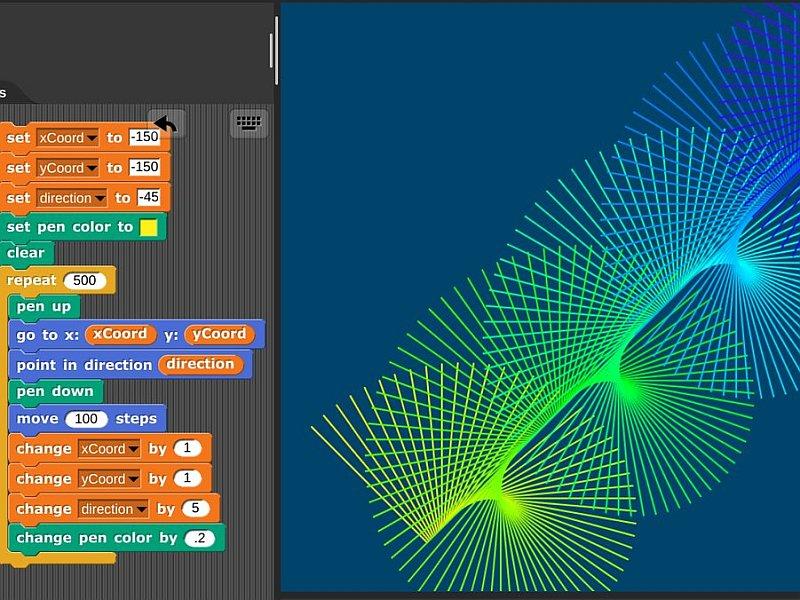800x600 pixels.
Task: Toggle keyboard entry mode icon
Action: tap(249, 124)
